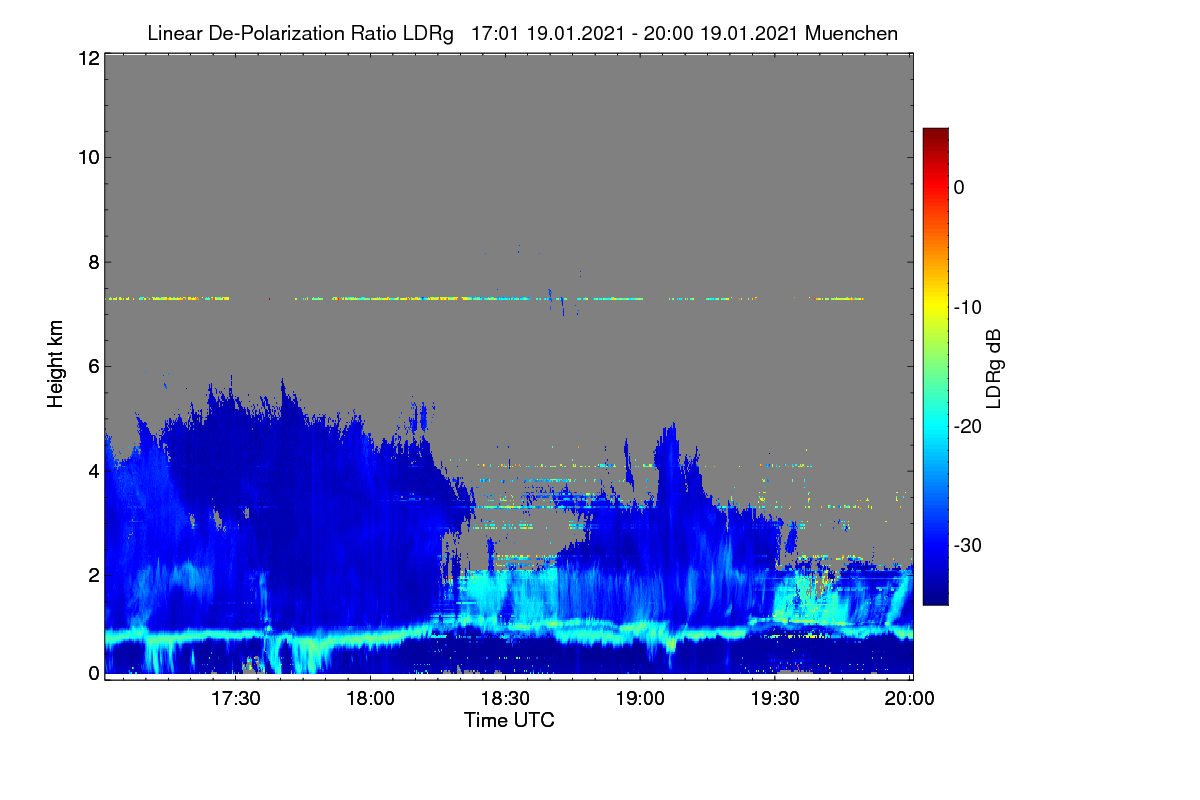The height and width of the screenshot is (800, 1200).
Task: Click the 4 km height tick label
Action: click(x=93, y=470)
